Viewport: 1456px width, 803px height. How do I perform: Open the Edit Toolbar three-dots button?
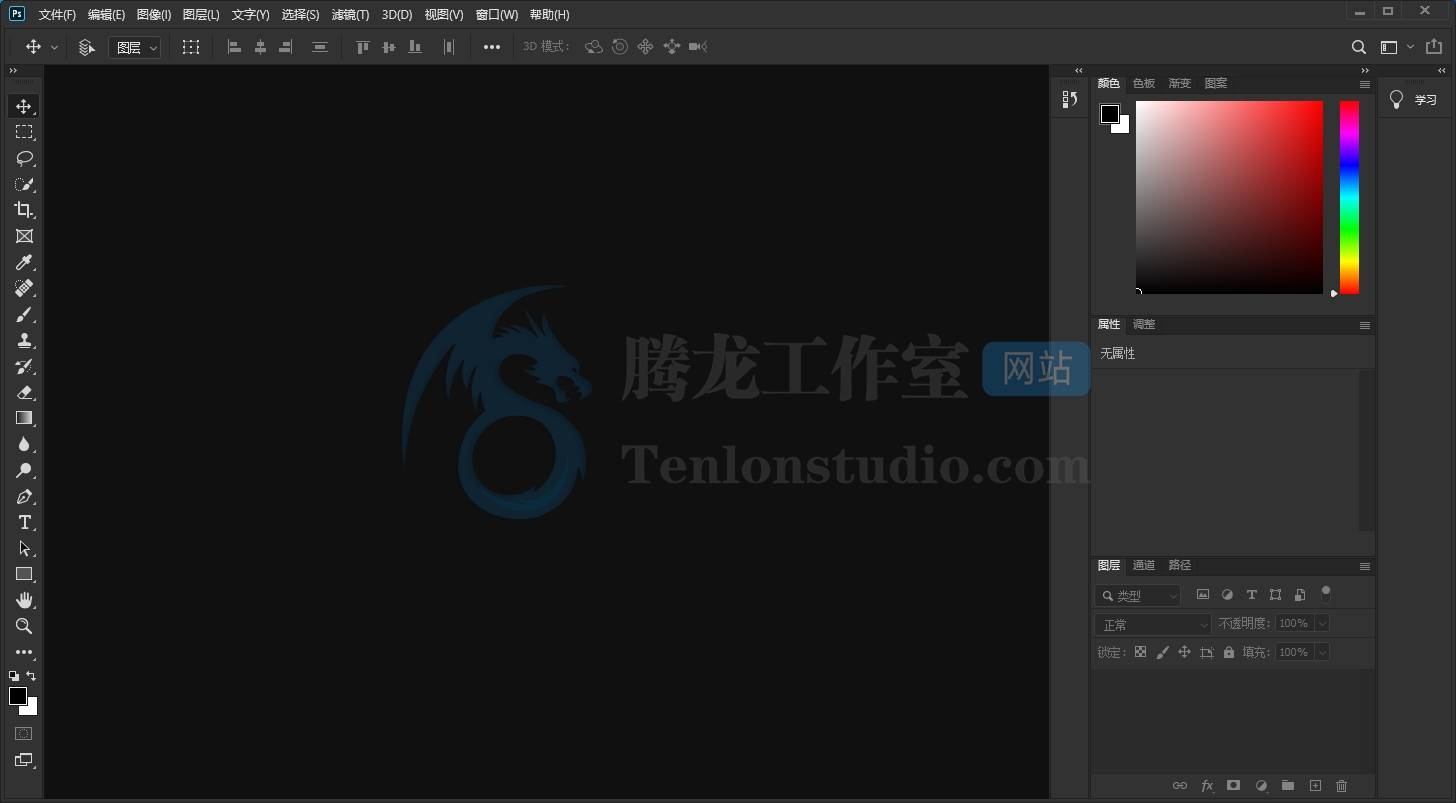(24, 652)
